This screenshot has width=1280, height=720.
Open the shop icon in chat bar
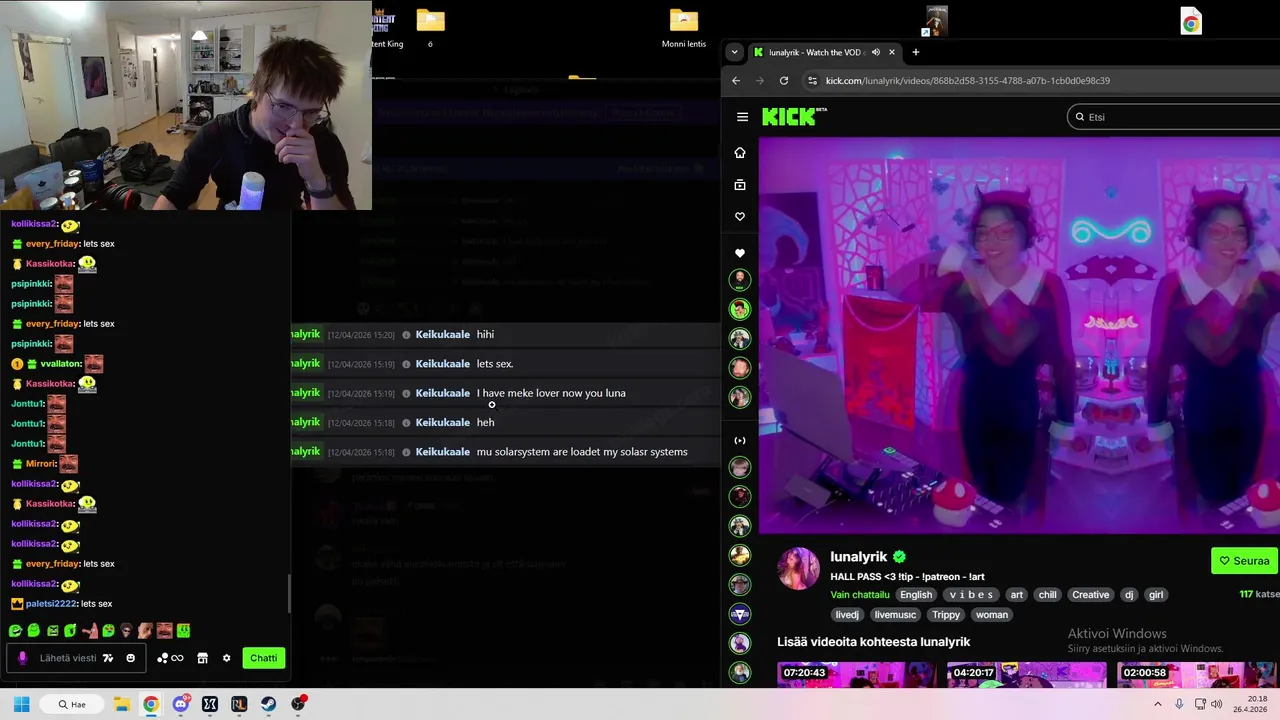point(202,658)
